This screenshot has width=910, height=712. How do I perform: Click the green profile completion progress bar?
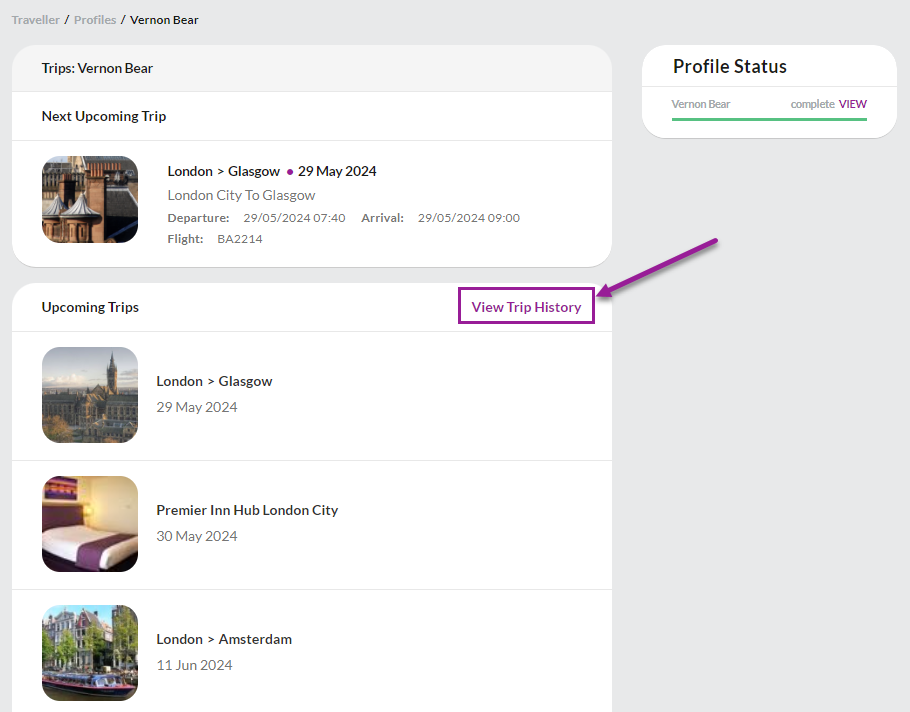(769, 120)
